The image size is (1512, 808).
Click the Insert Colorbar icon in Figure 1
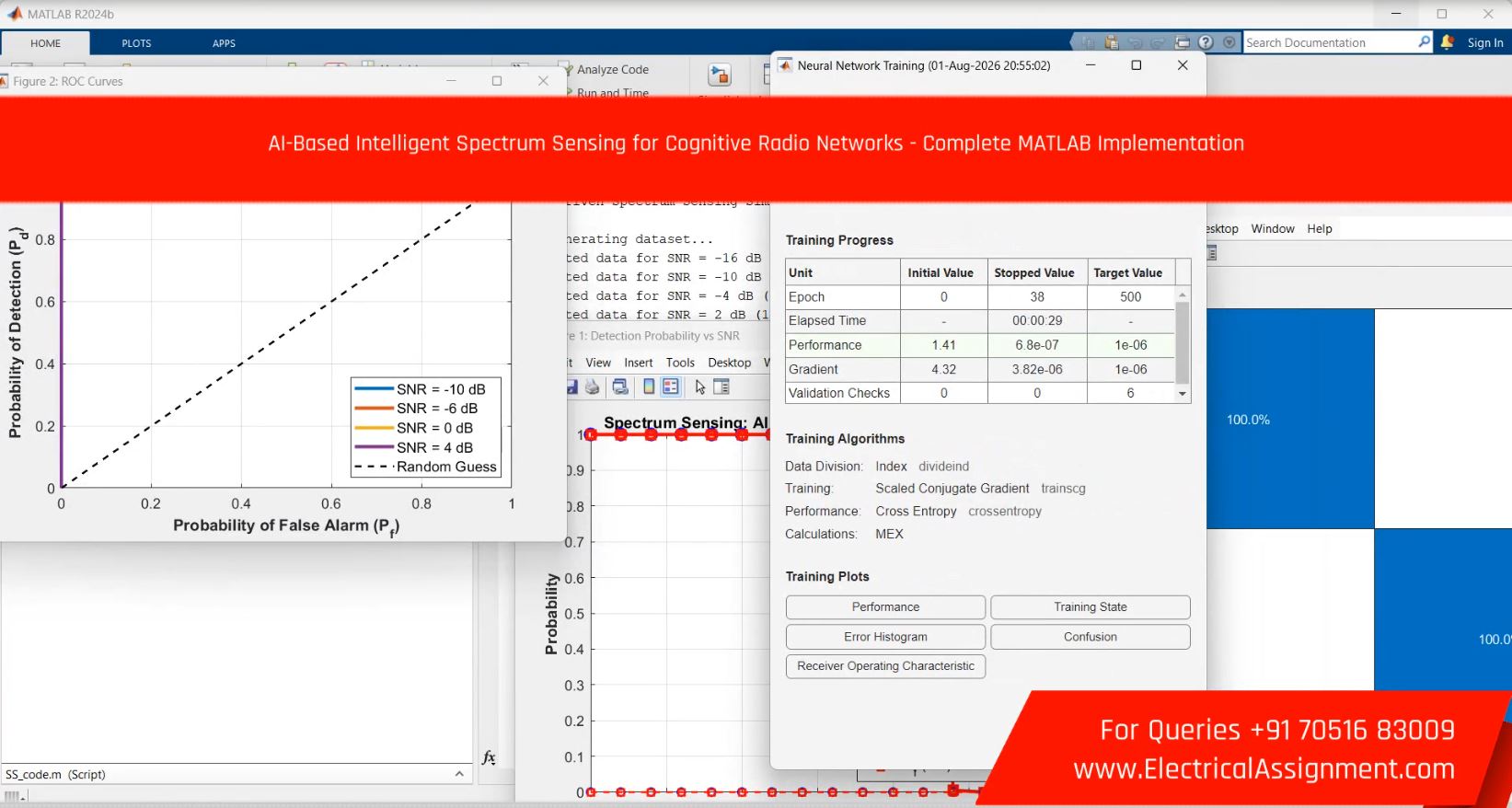tap(649, 387)
